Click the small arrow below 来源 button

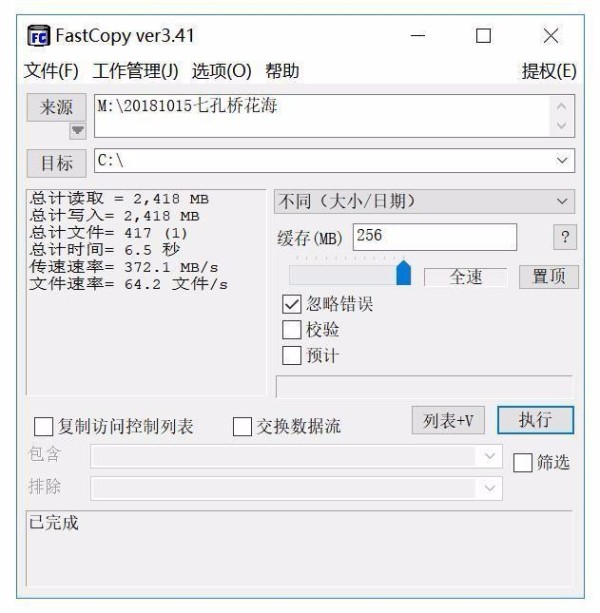point(78,130)
